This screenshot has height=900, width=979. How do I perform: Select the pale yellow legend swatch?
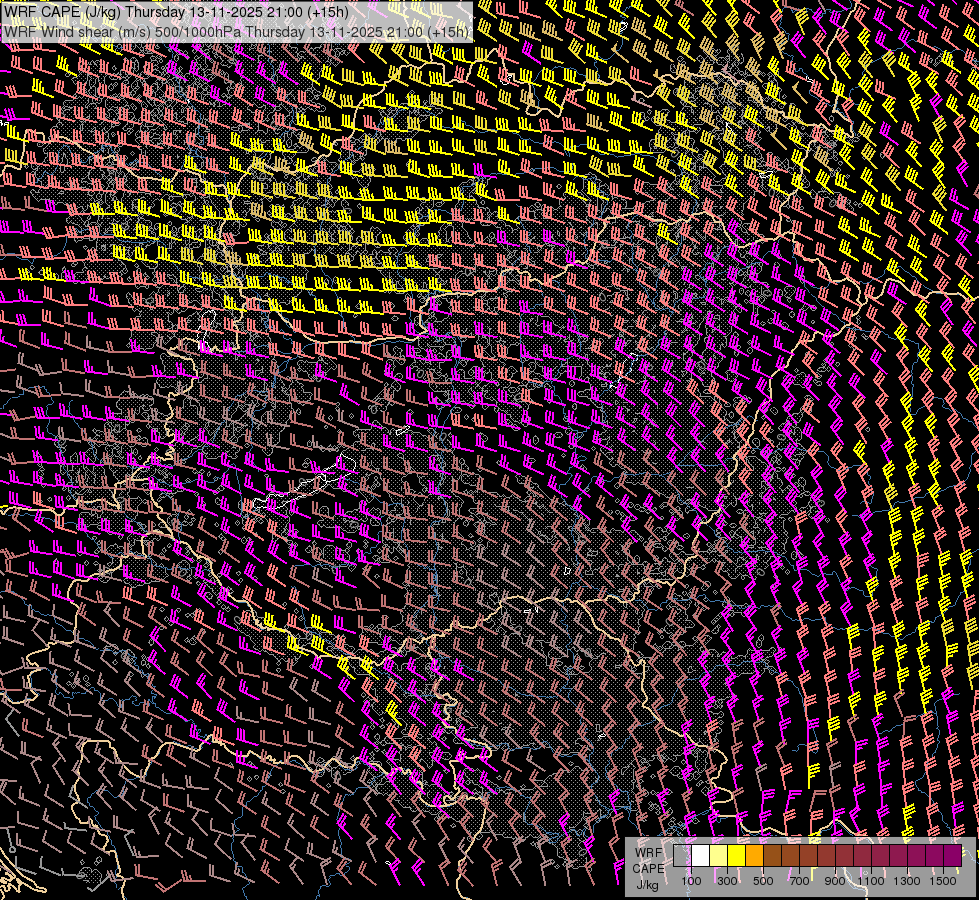[718, 856]
